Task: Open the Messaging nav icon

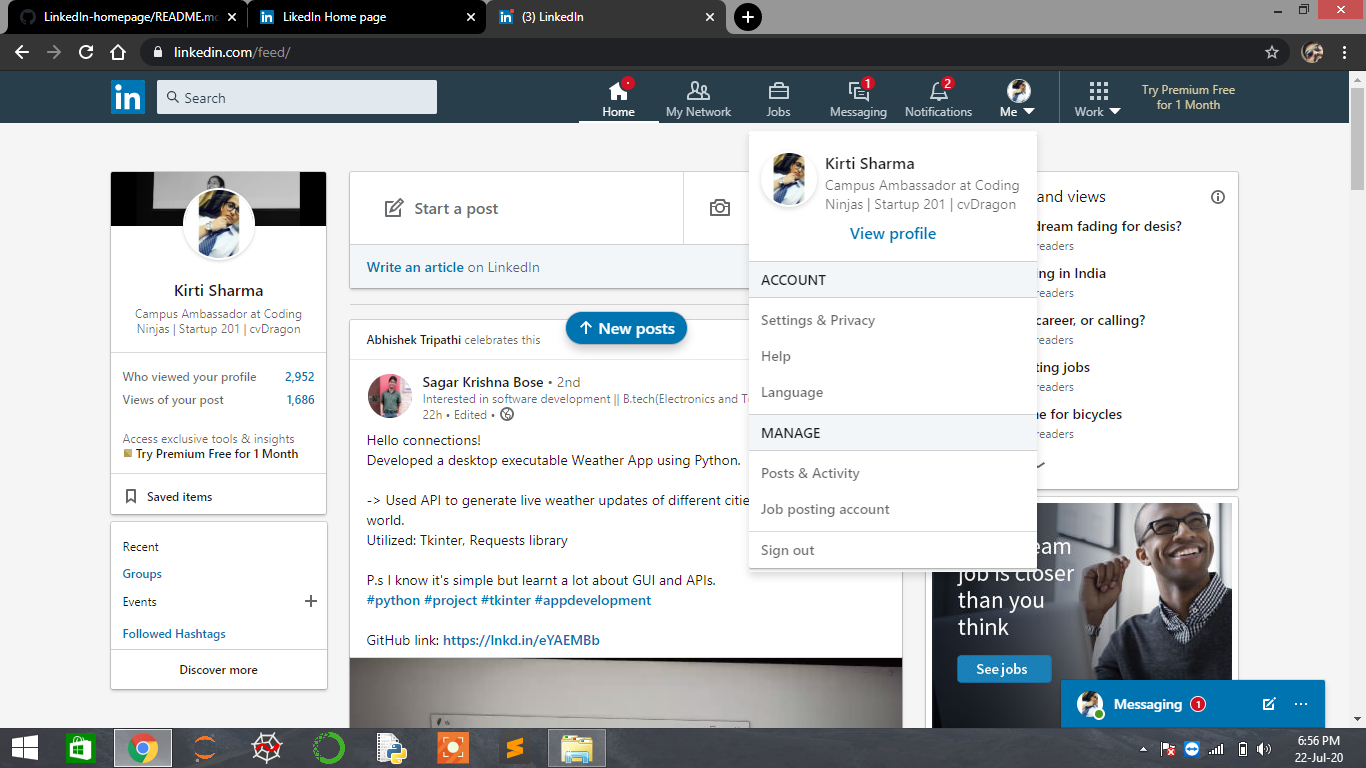Action: pos(858,91)
